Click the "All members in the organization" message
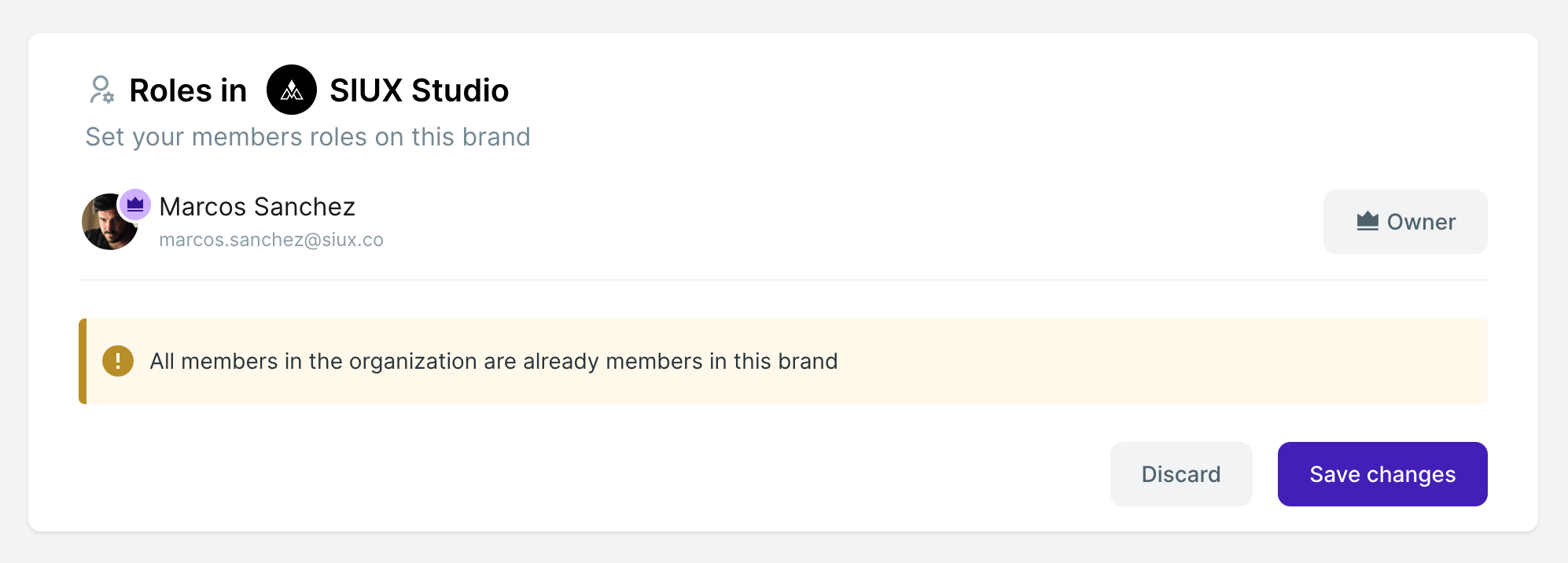This screenshot has height=563, width=1568. pos(494,361)
